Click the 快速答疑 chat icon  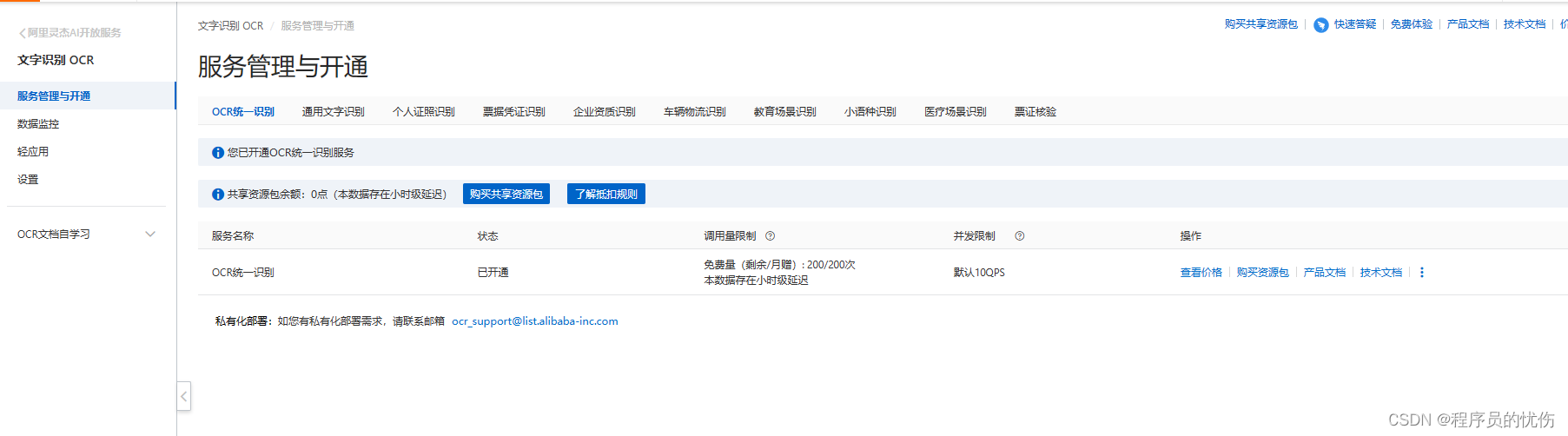(1320, 24)
